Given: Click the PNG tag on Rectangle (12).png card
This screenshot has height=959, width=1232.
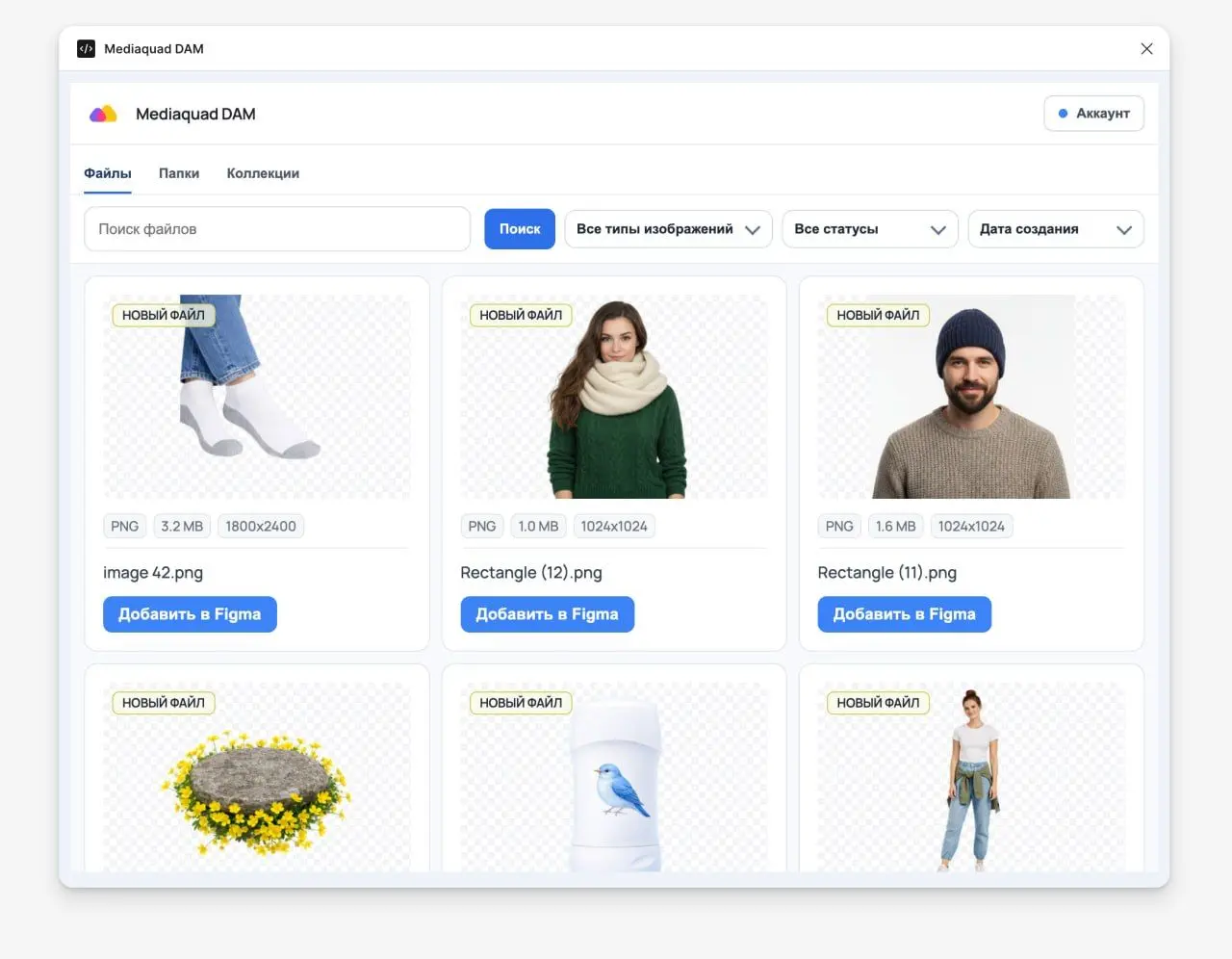Looking at the screenshot, I should [x=482, y=527].
